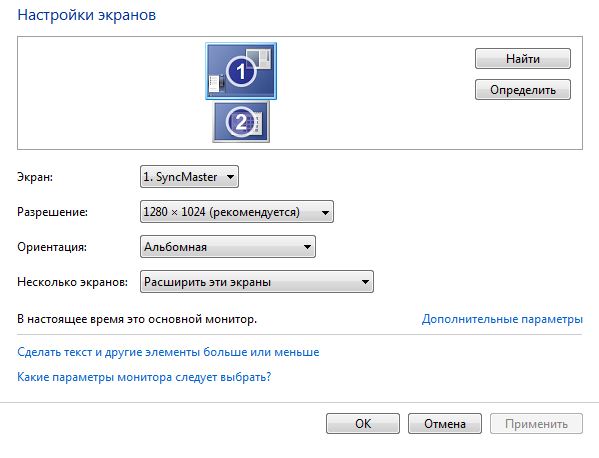Select the monitor 2 display icon
Screen dimensions: 599x458
[241, 122]
